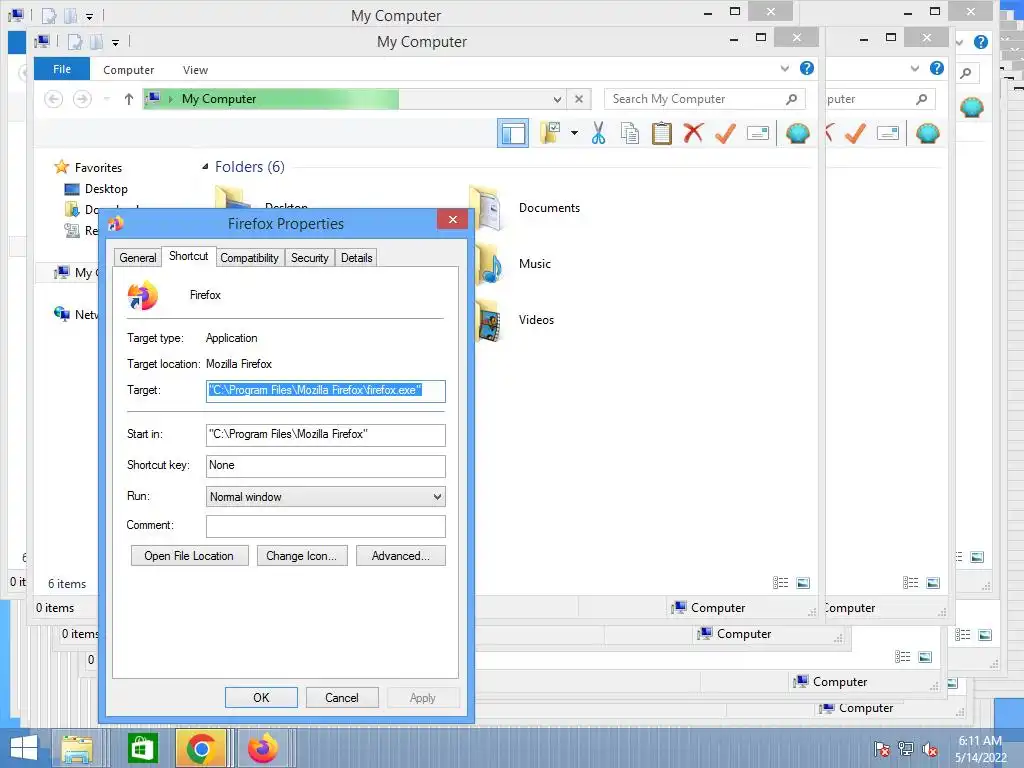1024x768 pixels.
Task: Click the Target path field
Action: coord(325,391)
